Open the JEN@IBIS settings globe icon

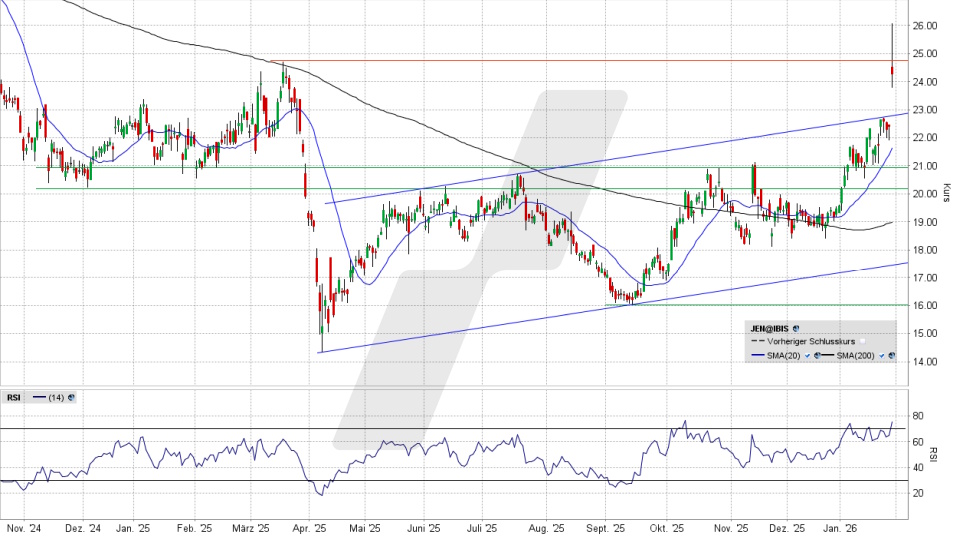click(x=795, y=326)
